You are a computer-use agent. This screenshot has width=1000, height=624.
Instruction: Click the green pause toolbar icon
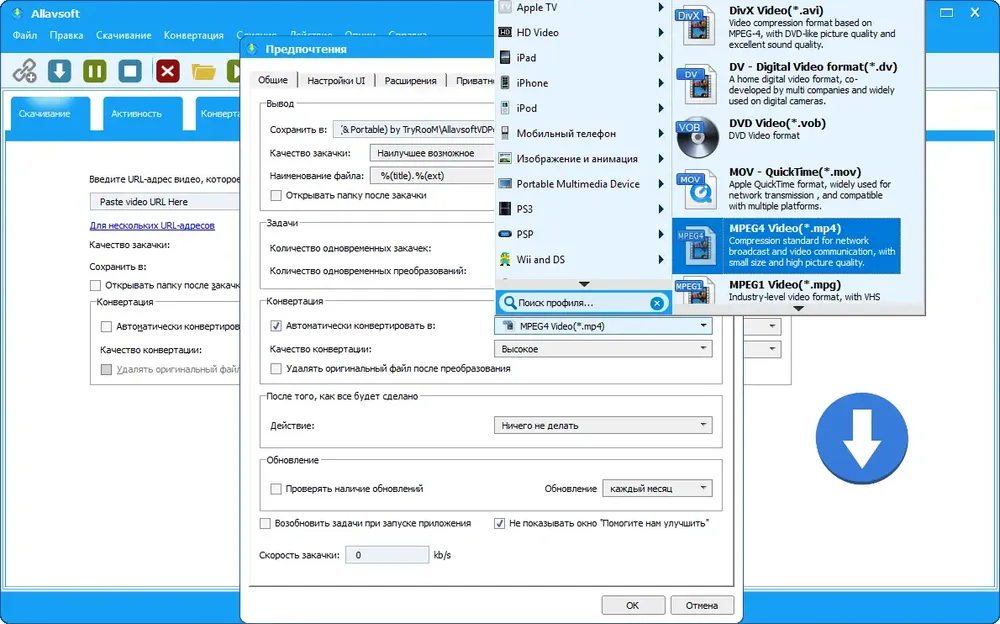(94, 71)
